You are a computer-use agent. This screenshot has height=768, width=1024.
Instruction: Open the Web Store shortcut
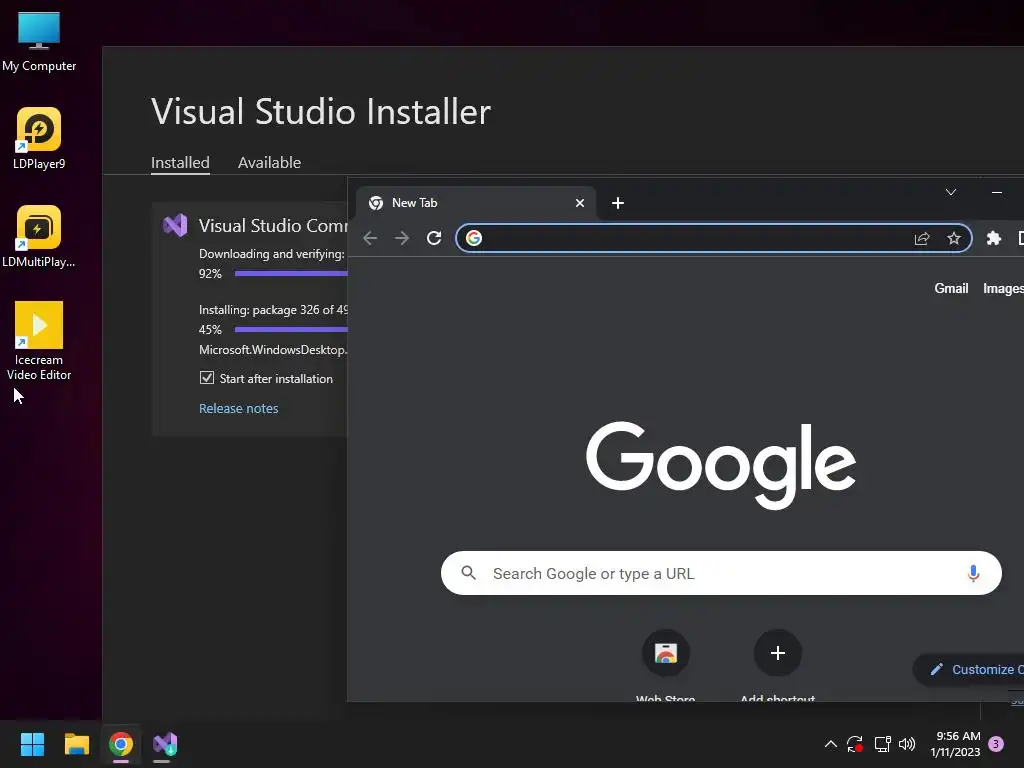(x=665, y=653)
